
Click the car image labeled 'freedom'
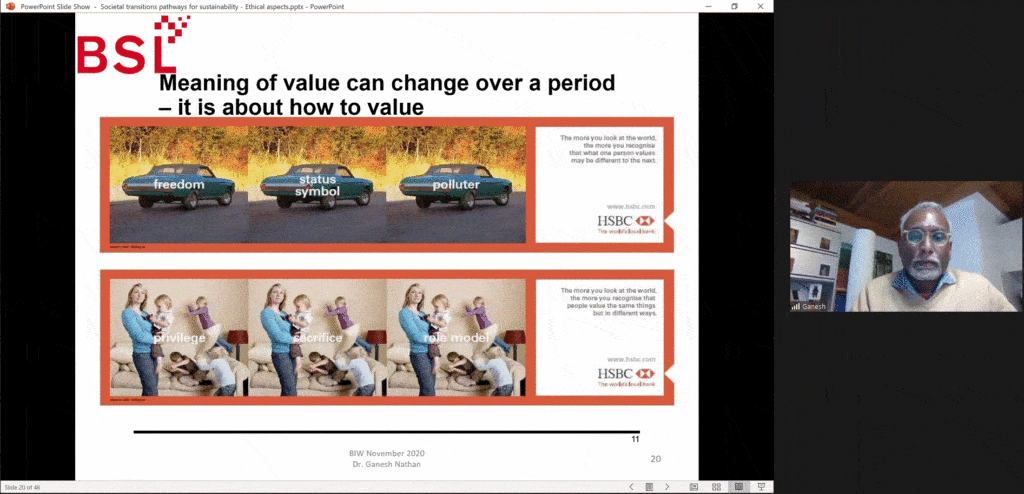[178, 185]
